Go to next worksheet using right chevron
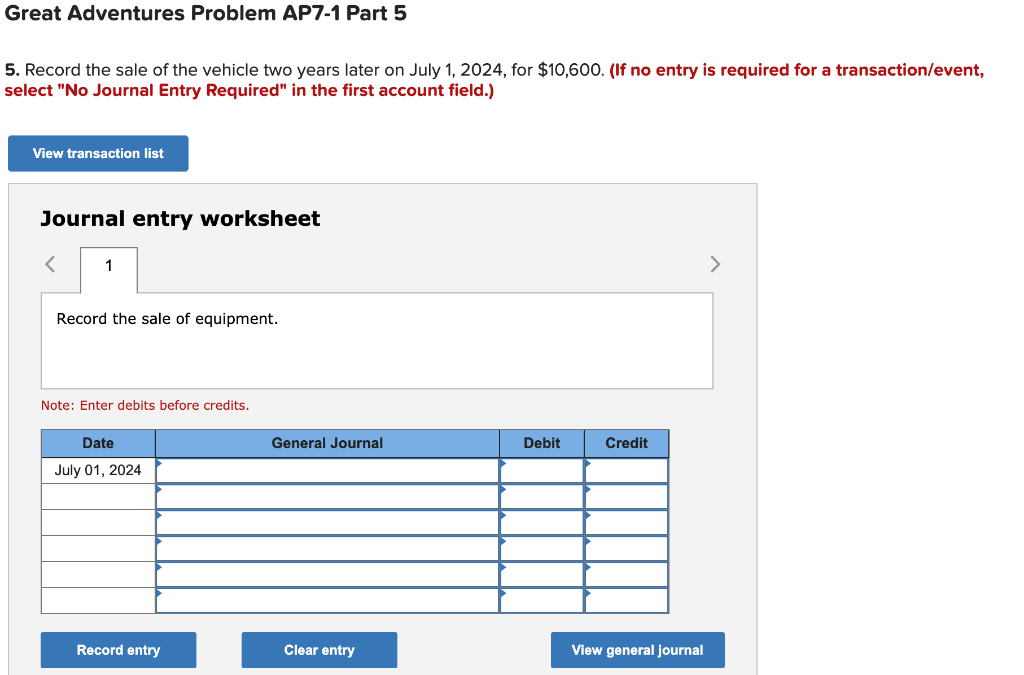 715,264
